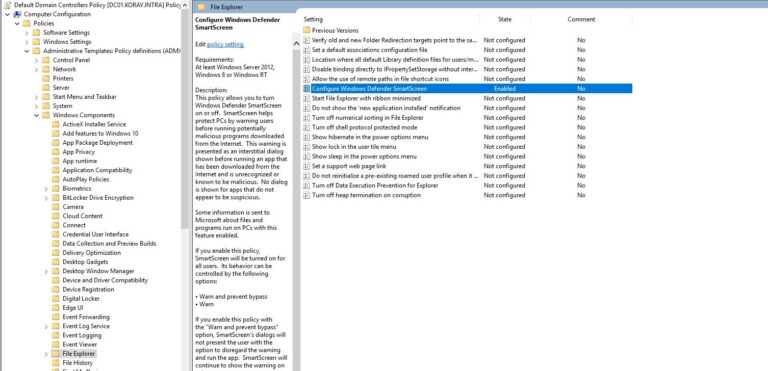The height and width of the screenshot is (371, 768).
Task: Click the Policies folder icon
Action: click(x=26, y=24)
